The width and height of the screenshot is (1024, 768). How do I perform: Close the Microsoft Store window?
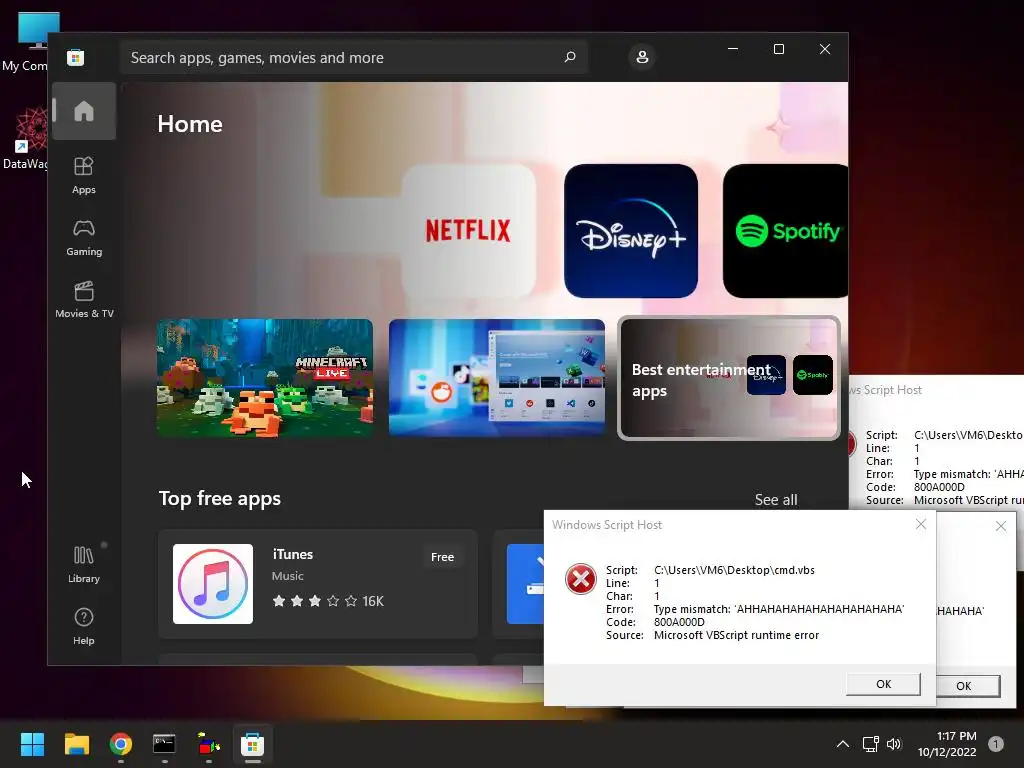pyautogui.click(x=825, y=49)
